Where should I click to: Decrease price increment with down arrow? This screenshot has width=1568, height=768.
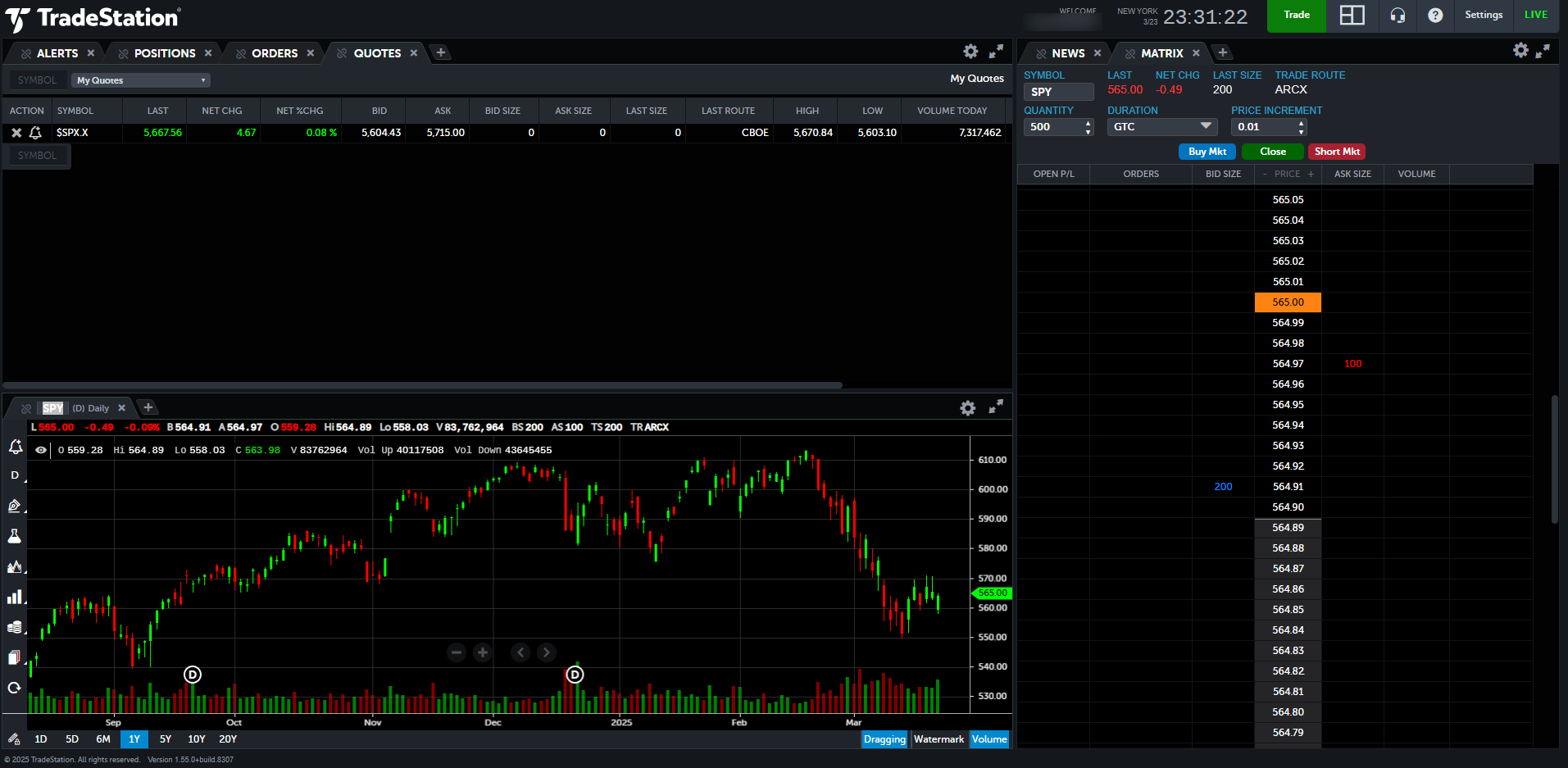pyautogui.click(x=1301, y=131)
